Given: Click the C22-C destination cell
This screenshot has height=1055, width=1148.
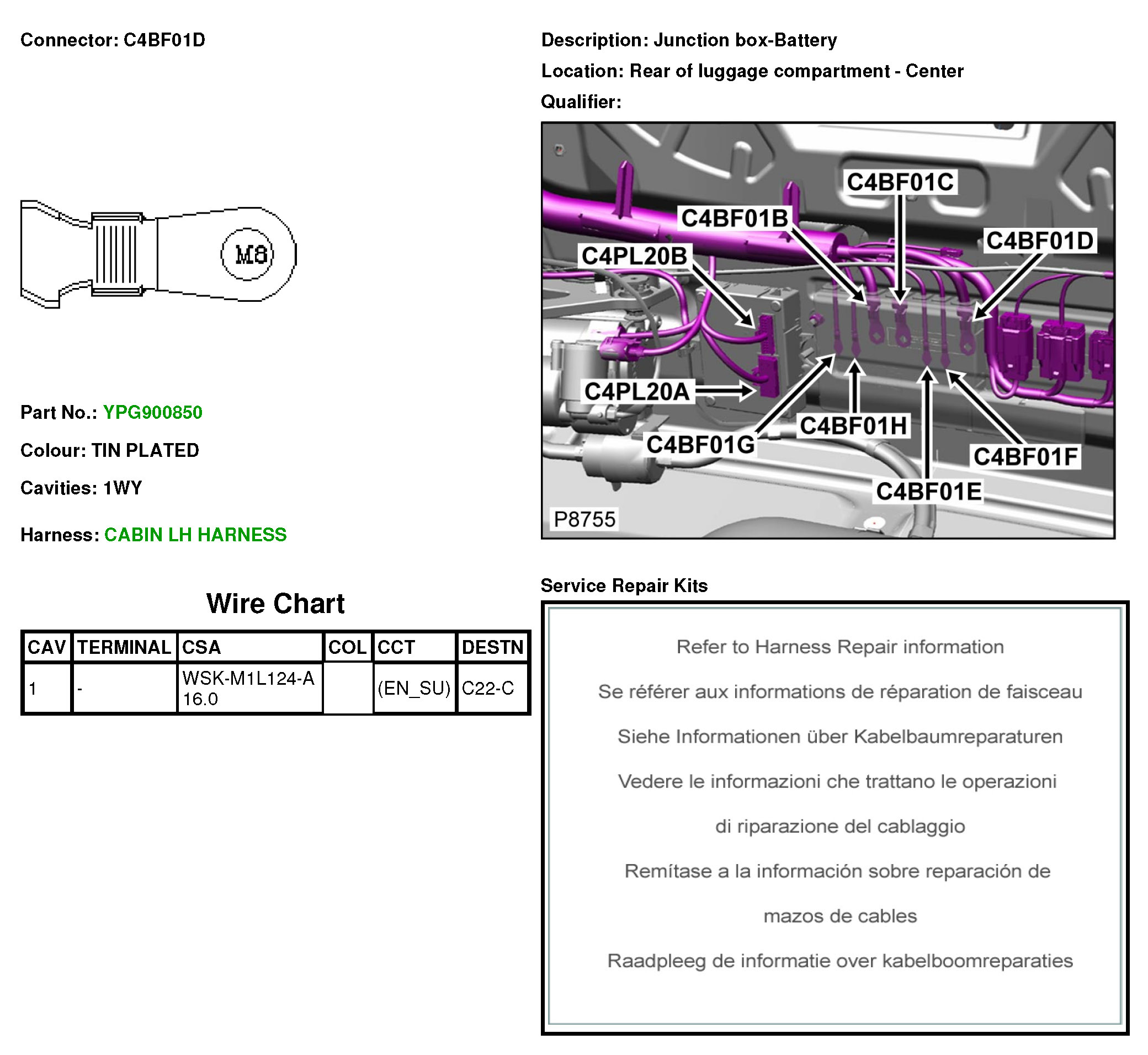Looking at the screenshot, I should (493, 689).
